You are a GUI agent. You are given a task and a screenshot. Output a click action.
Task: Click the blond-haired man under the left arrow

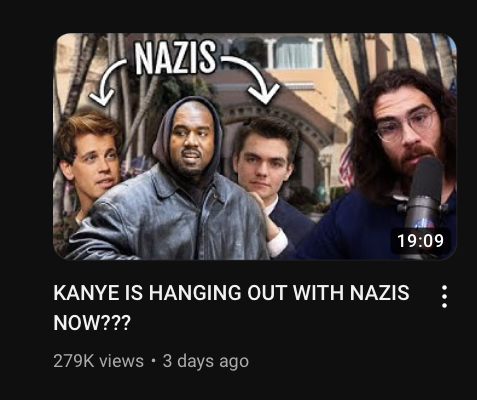click(86, 162)
